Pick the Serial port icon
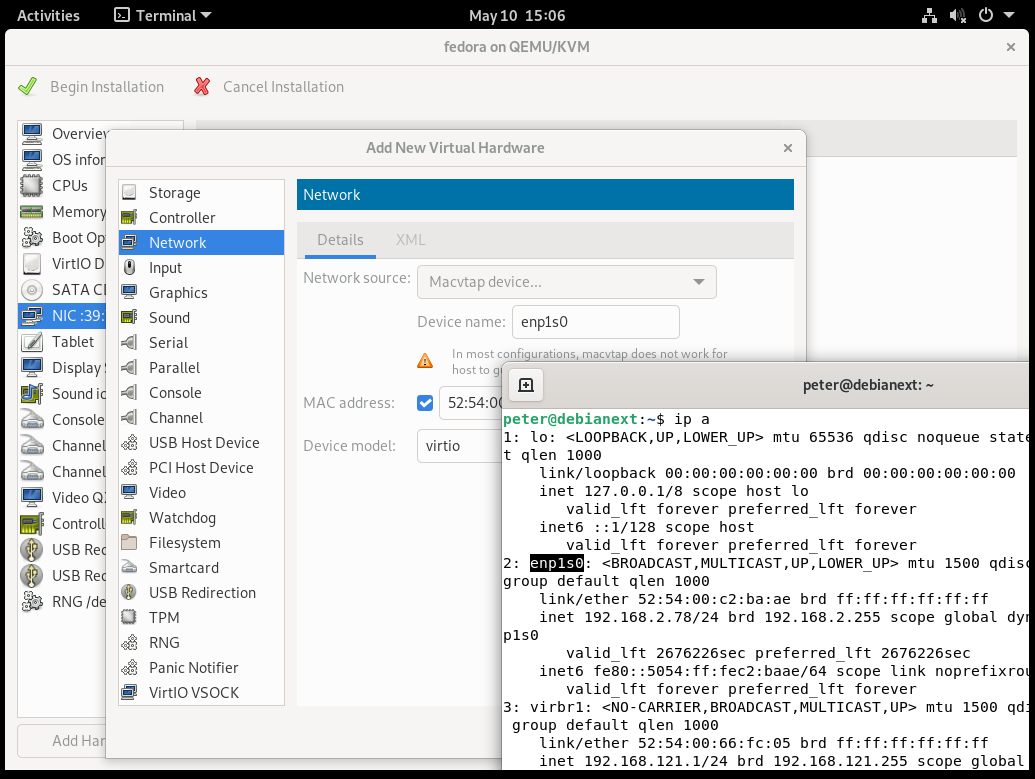1035x779 pixels. coord(129,343)
